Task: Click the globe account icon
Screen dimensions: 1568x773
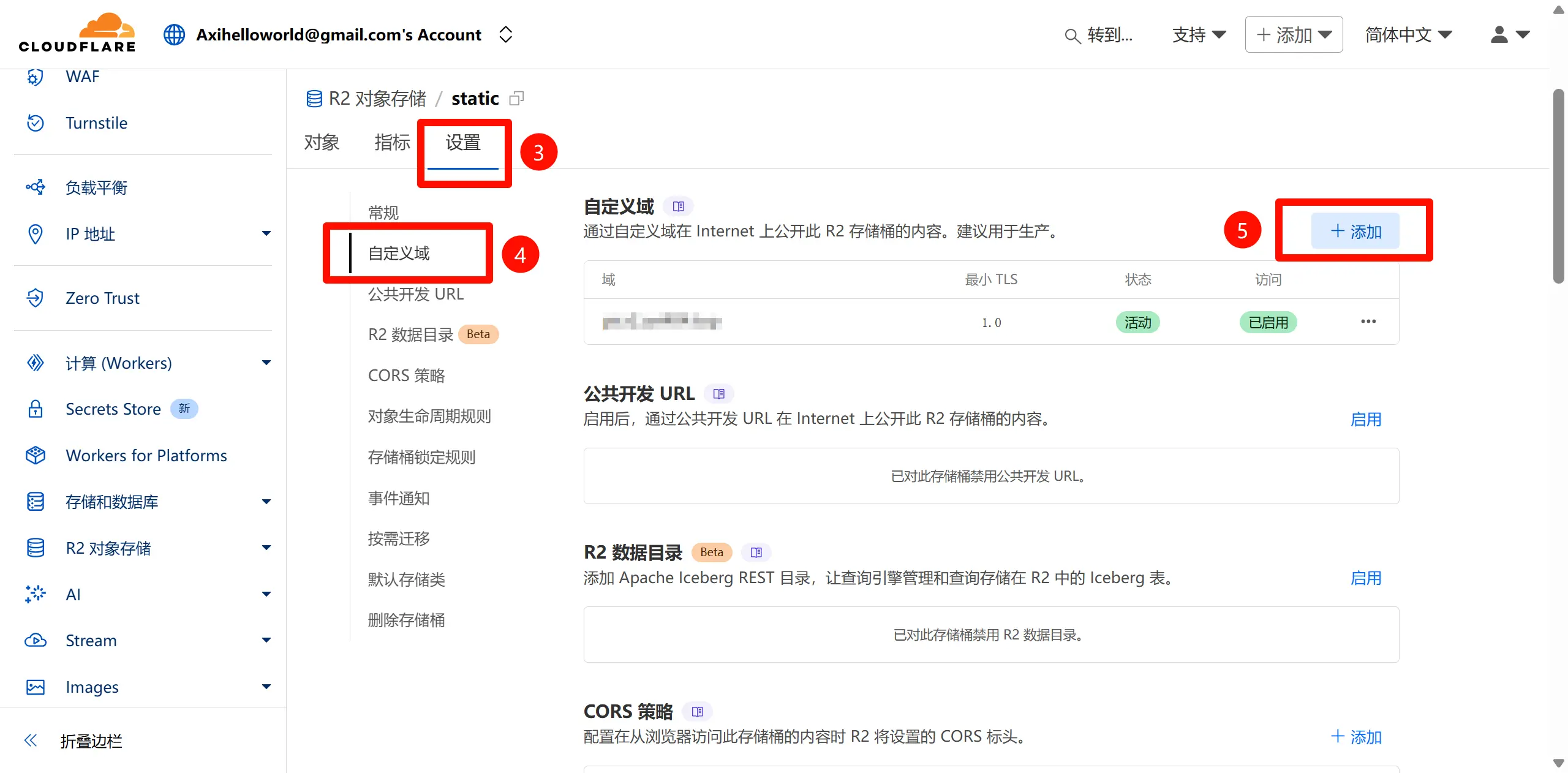Action: 175,34
